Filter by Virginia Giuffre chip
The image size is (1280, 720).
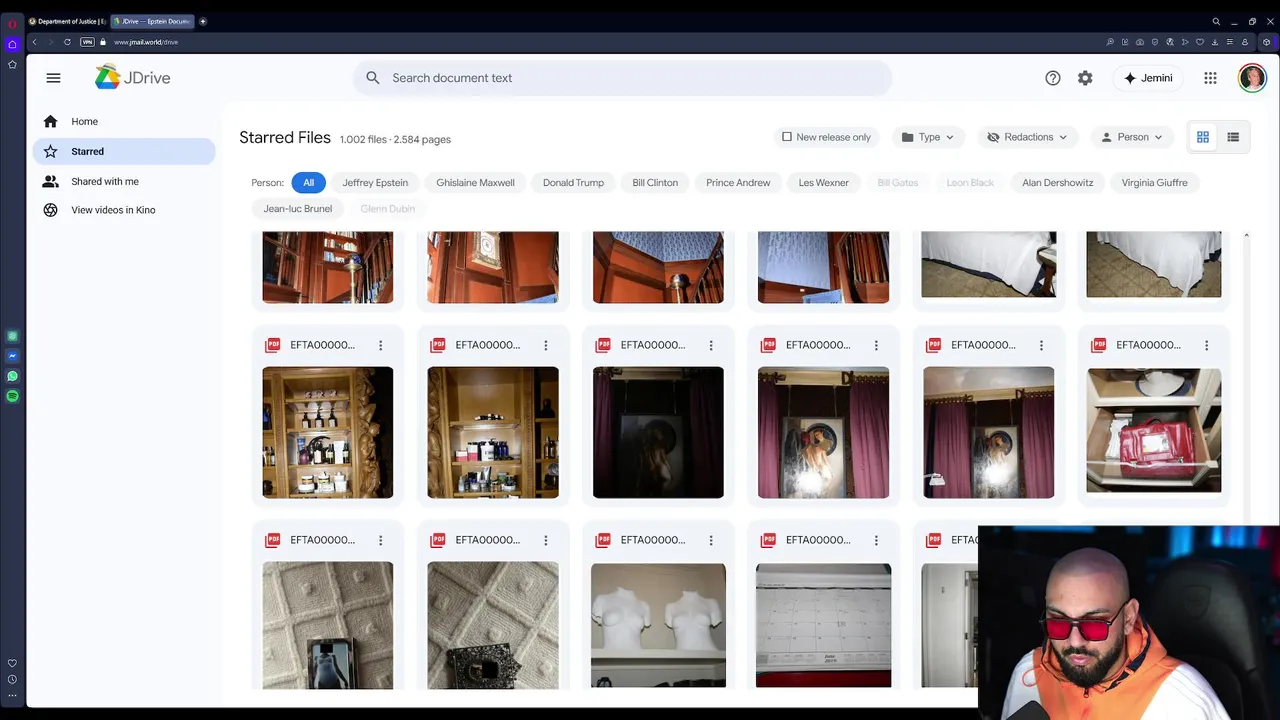click(x=1154, y=183)
